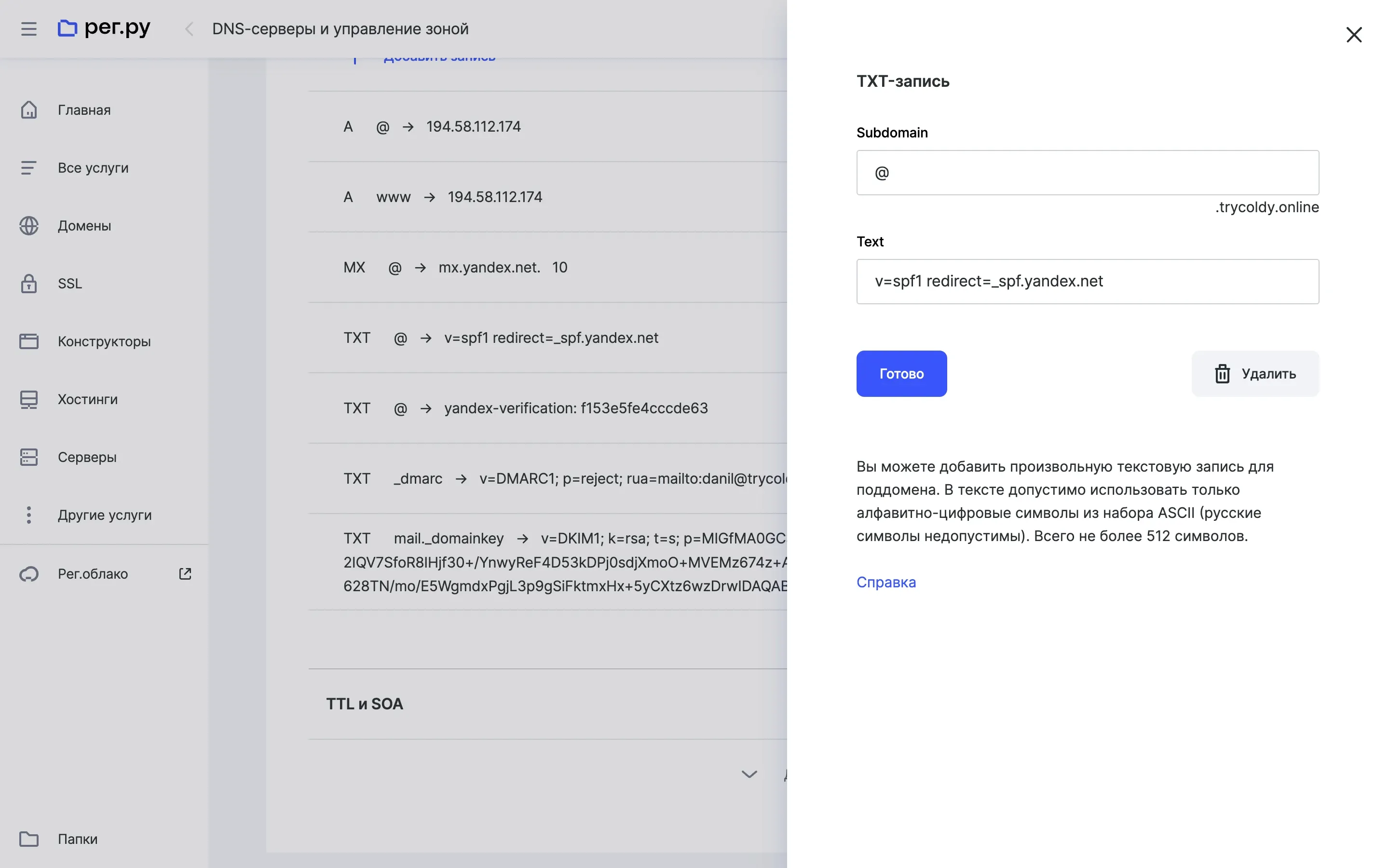Expand the chevron below TTL и SOA
This screenshot has width=1389, height=868.
[x=749, y=774]
